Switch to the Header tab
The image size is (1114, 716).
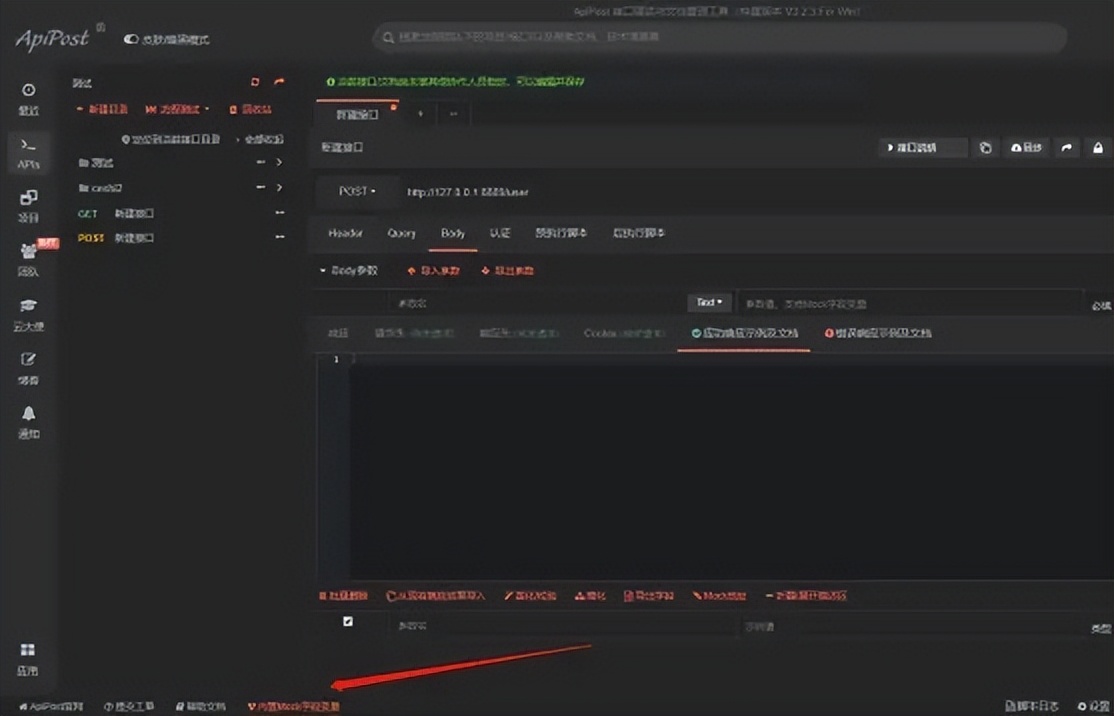[x=344, y=232]
